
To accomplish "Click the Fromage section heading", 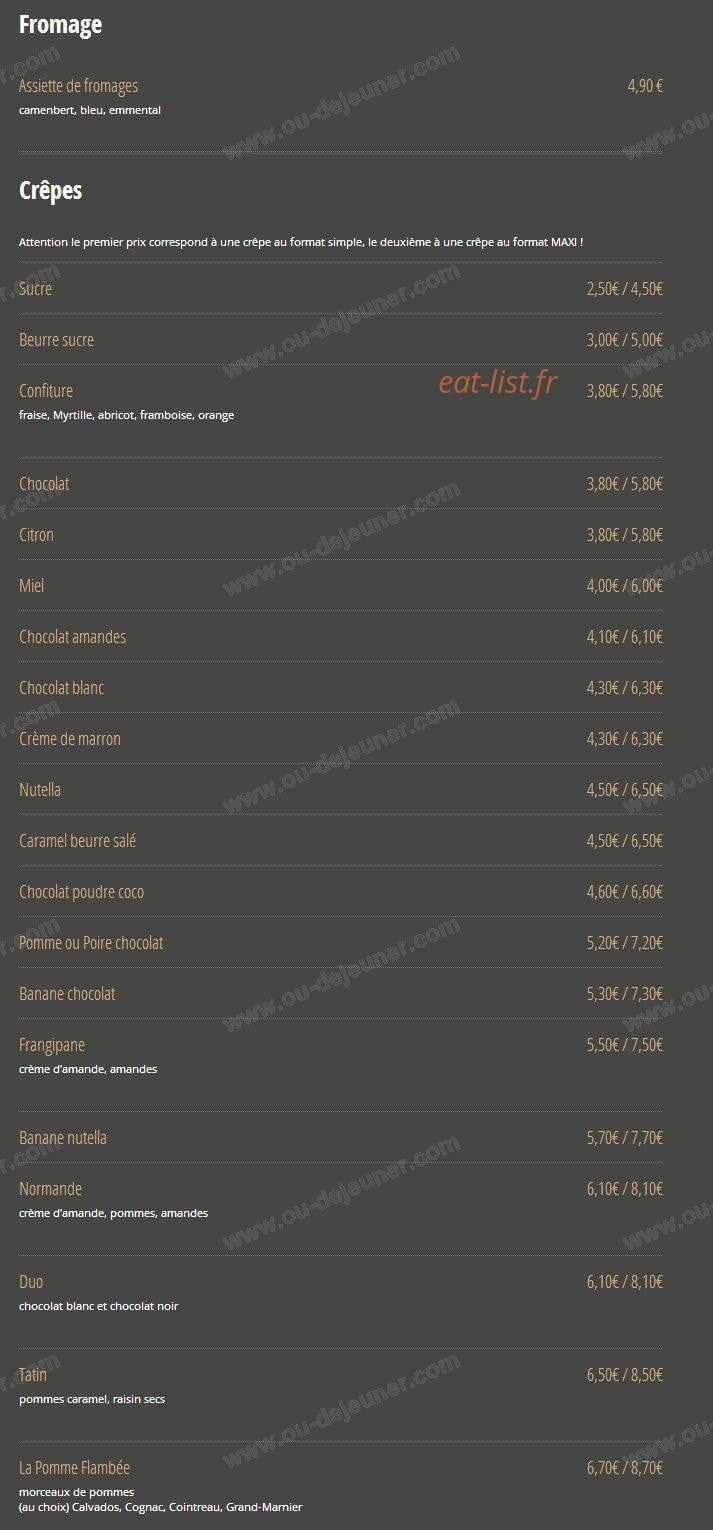I will (60, 25).
